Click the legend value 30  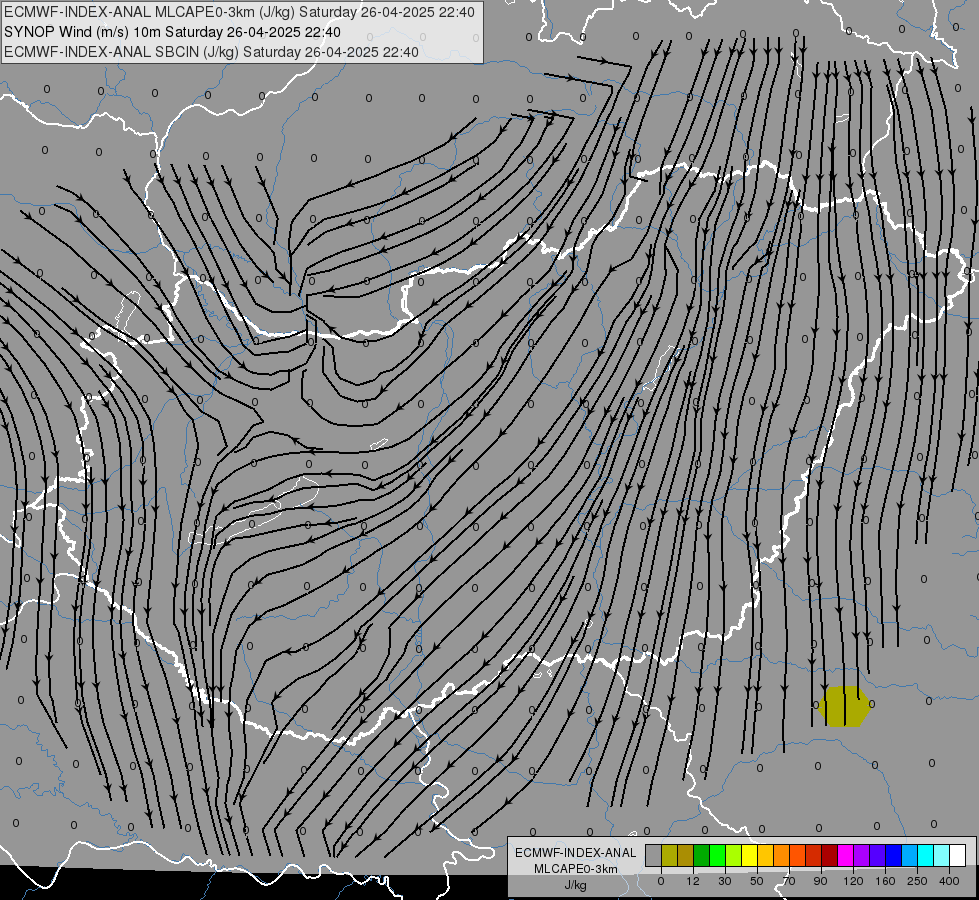(725, 881)
